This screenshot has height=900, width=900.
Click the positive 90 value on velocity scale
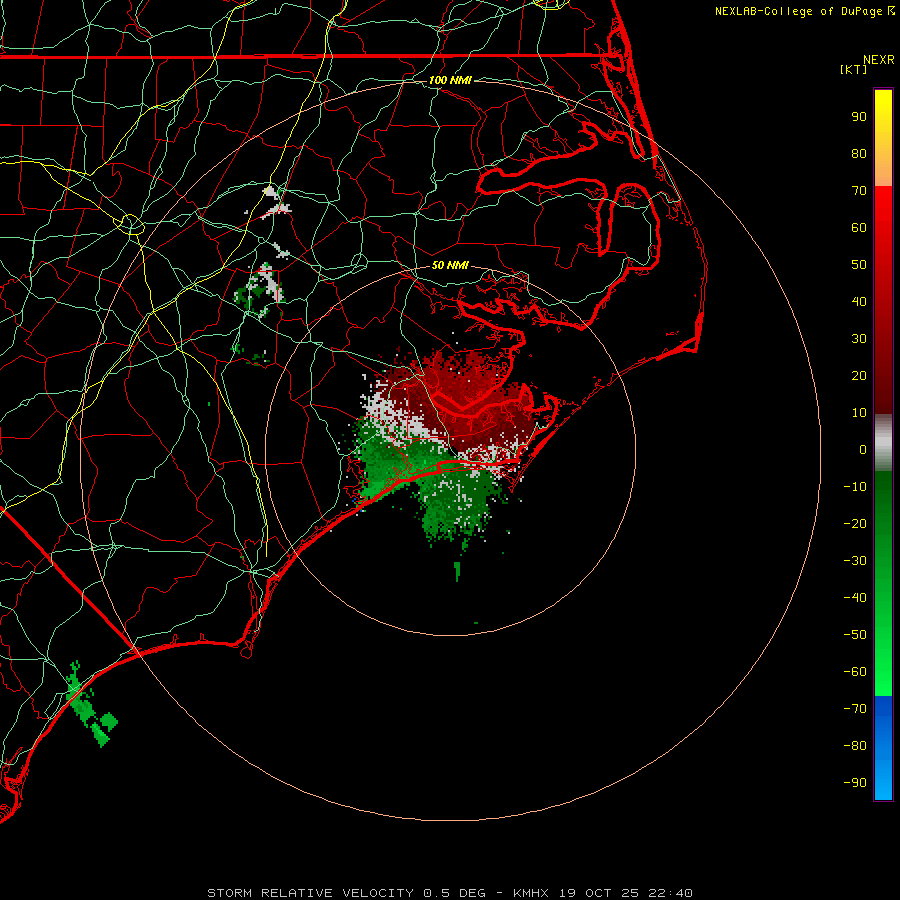(859, 117)
